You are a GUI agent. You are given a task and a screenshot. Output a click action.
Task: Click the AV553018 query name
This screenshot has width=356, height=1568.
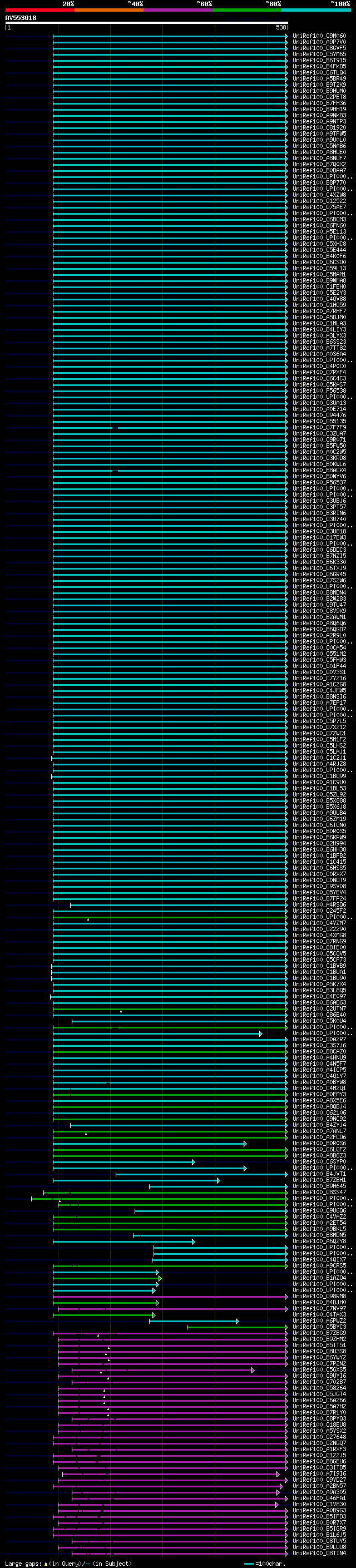click(21, 18)
